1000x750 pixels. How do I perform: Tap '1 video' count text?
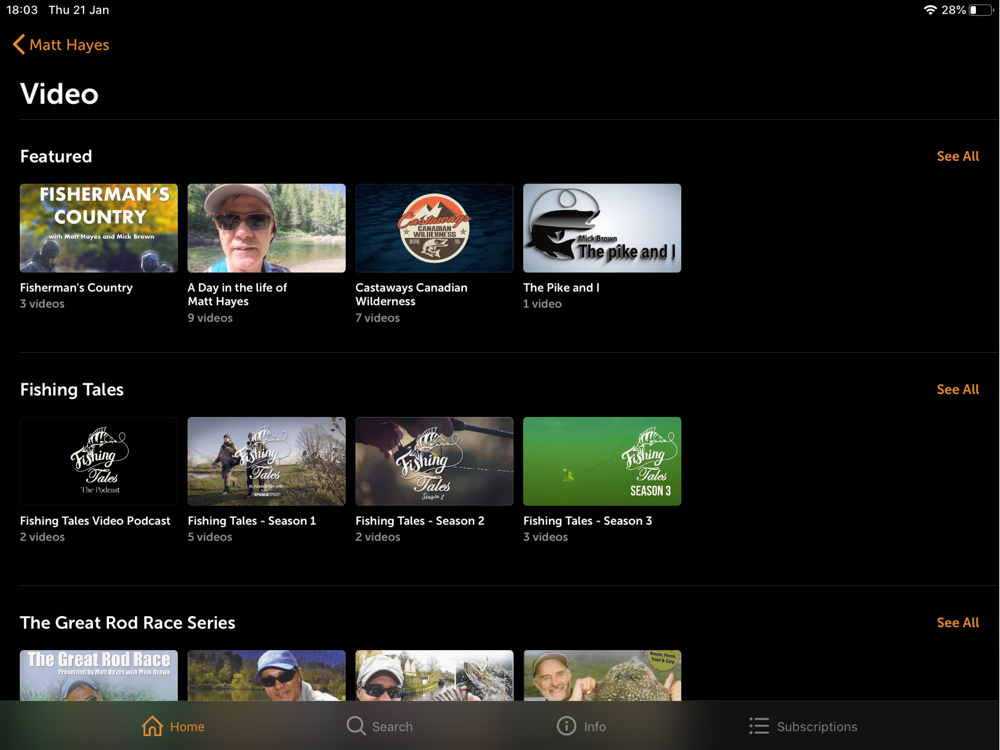(x=542, y=304)
